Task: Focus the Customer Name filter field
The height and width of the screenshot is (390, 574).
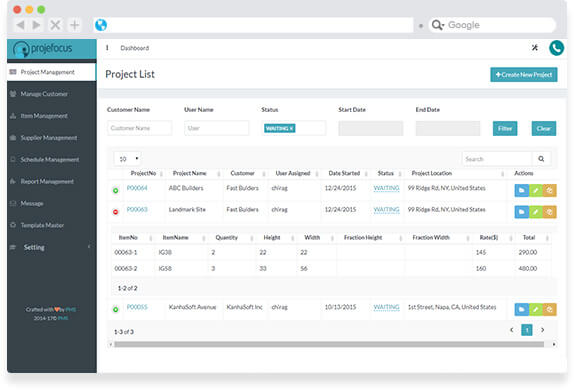Action: (x=139, y=128)
